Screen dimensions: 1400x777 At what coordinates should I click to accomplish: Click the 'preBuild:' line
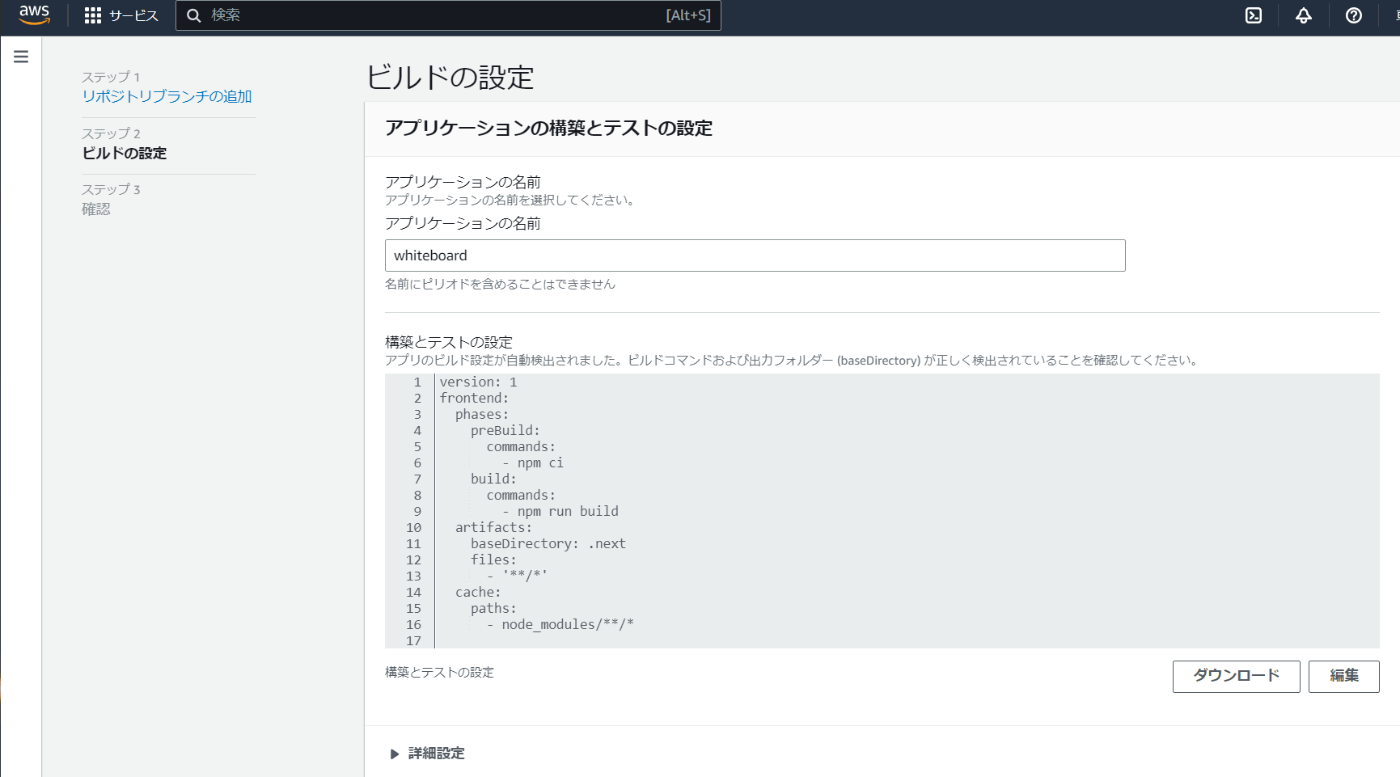pos(505,430)
